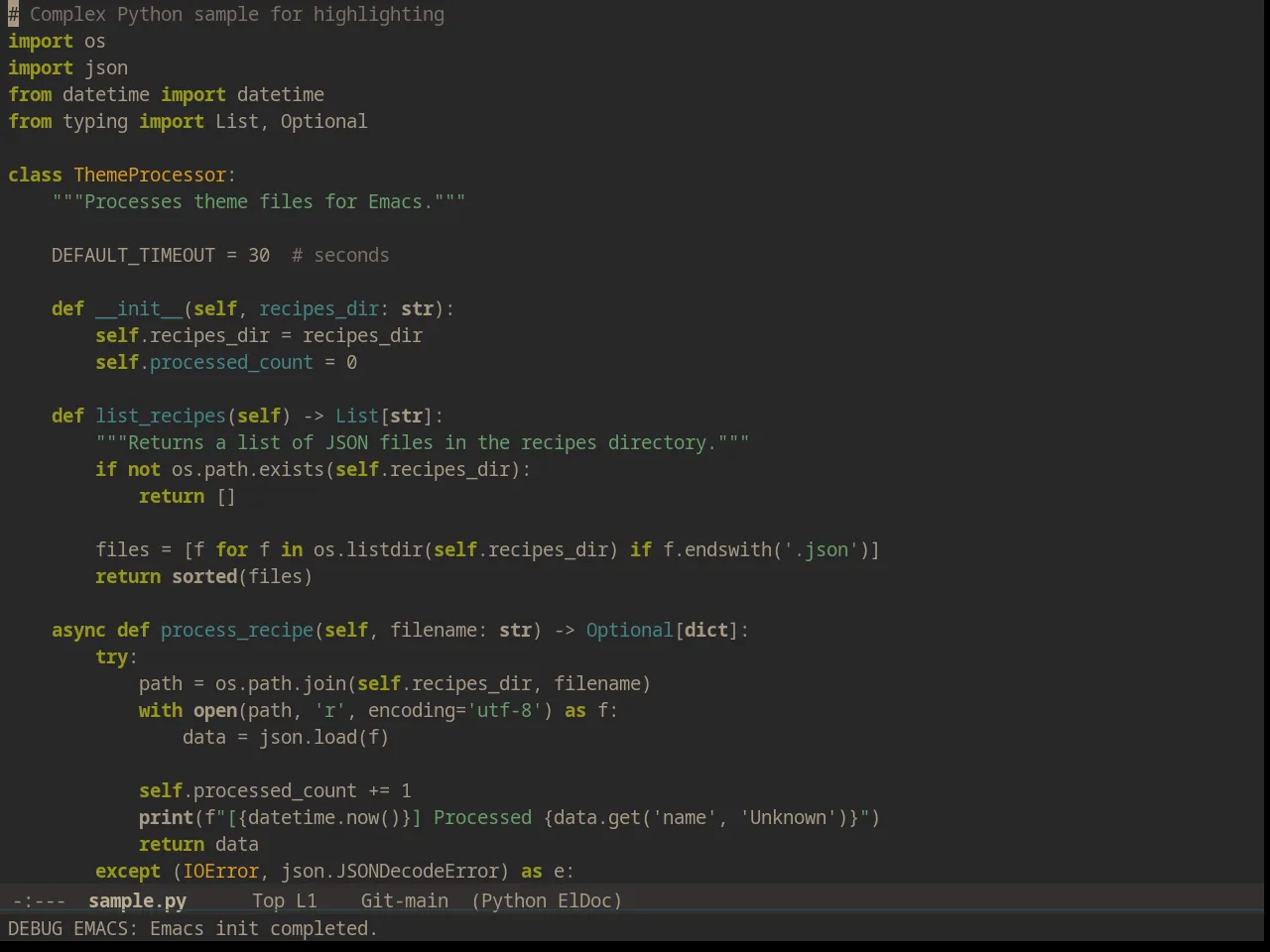Click the 'async' keyword

click(78, 630)
